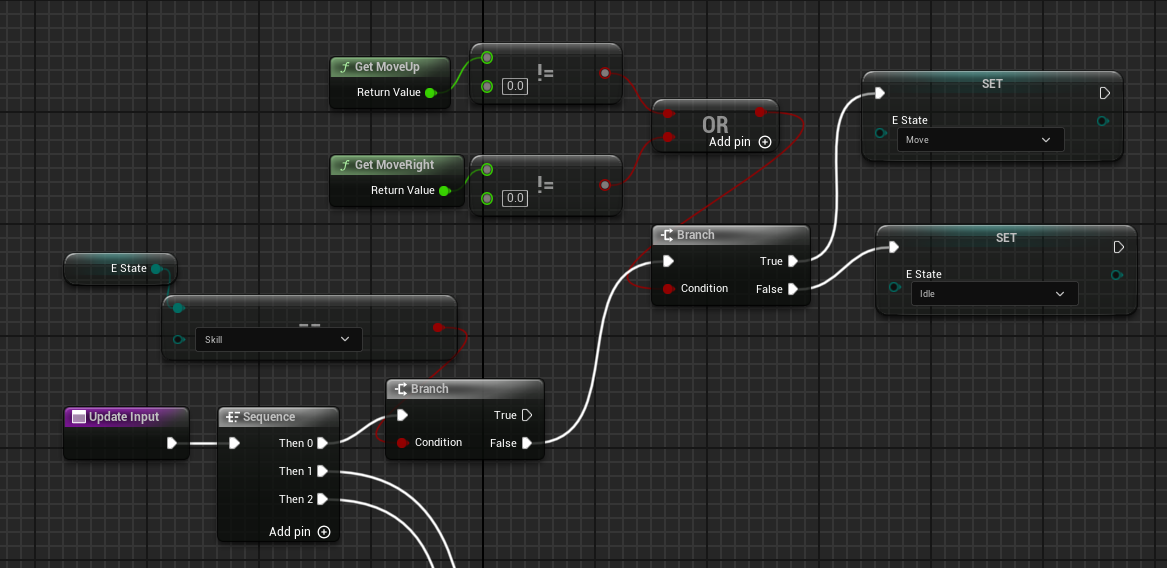Click Condition pin on upper Branch node
Screen dimensions: 1167x568
click(x=668, y=289)
